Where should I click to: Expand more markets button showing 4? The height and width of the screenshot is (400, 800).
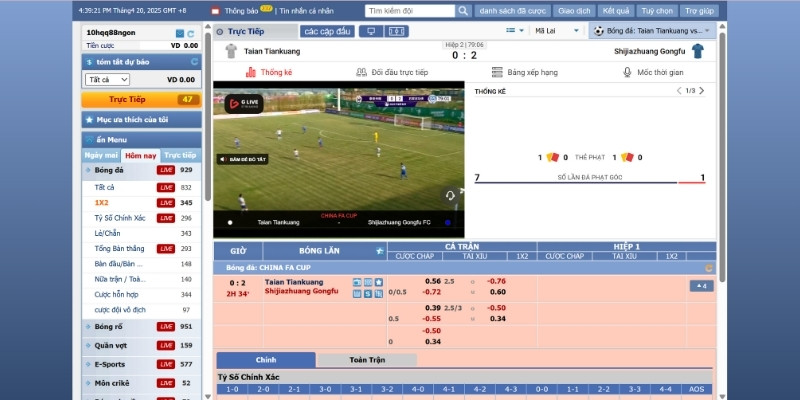click(x=702, y=286)
